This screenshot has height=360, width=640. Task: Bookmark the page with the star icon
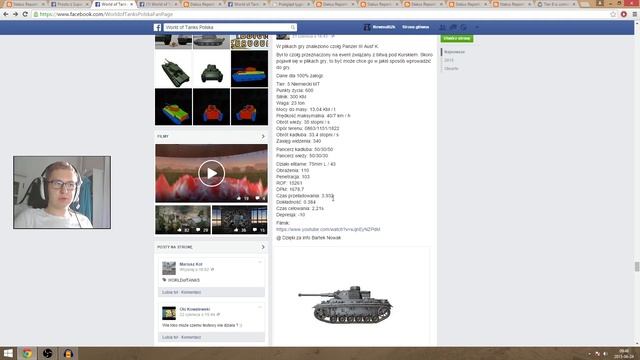613,14
